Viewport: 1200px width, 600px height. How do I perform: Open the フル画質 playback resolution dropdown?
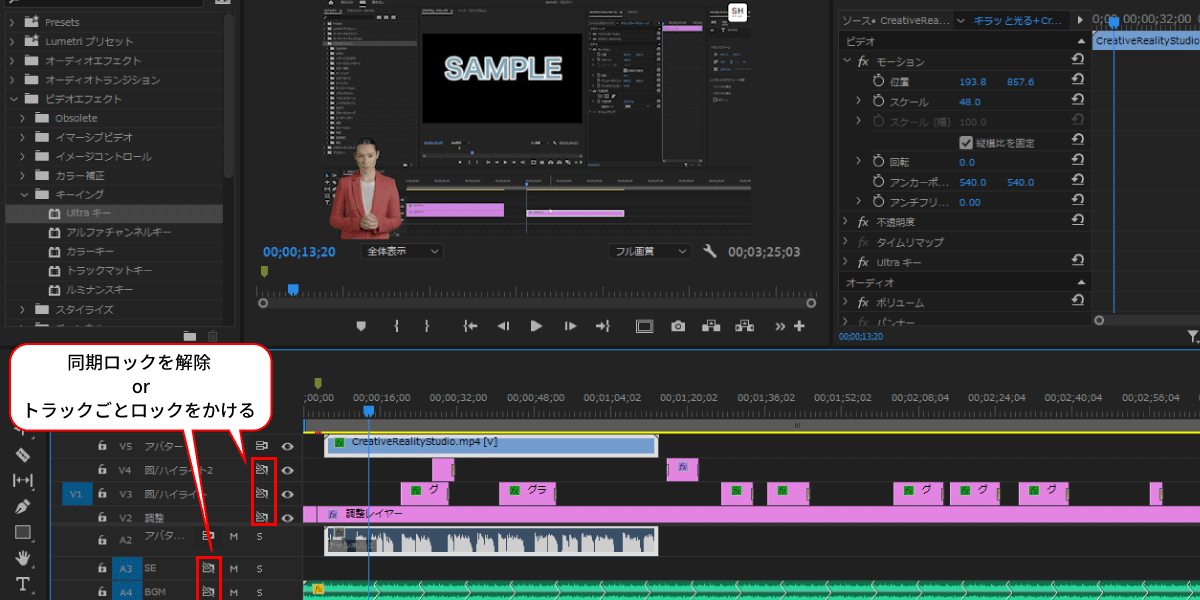click(649, 252)
